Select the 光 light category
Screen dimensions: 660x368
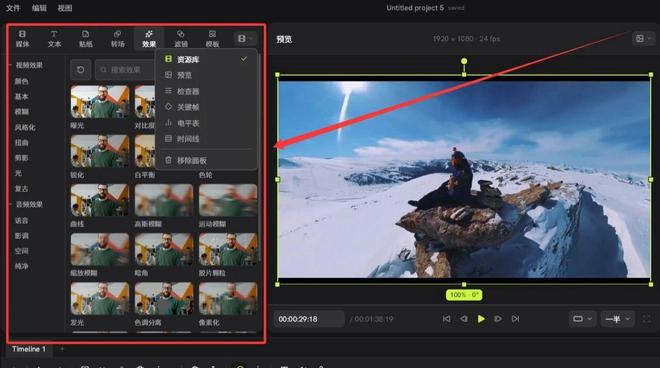pyautogui.click(x=18, y=173)
